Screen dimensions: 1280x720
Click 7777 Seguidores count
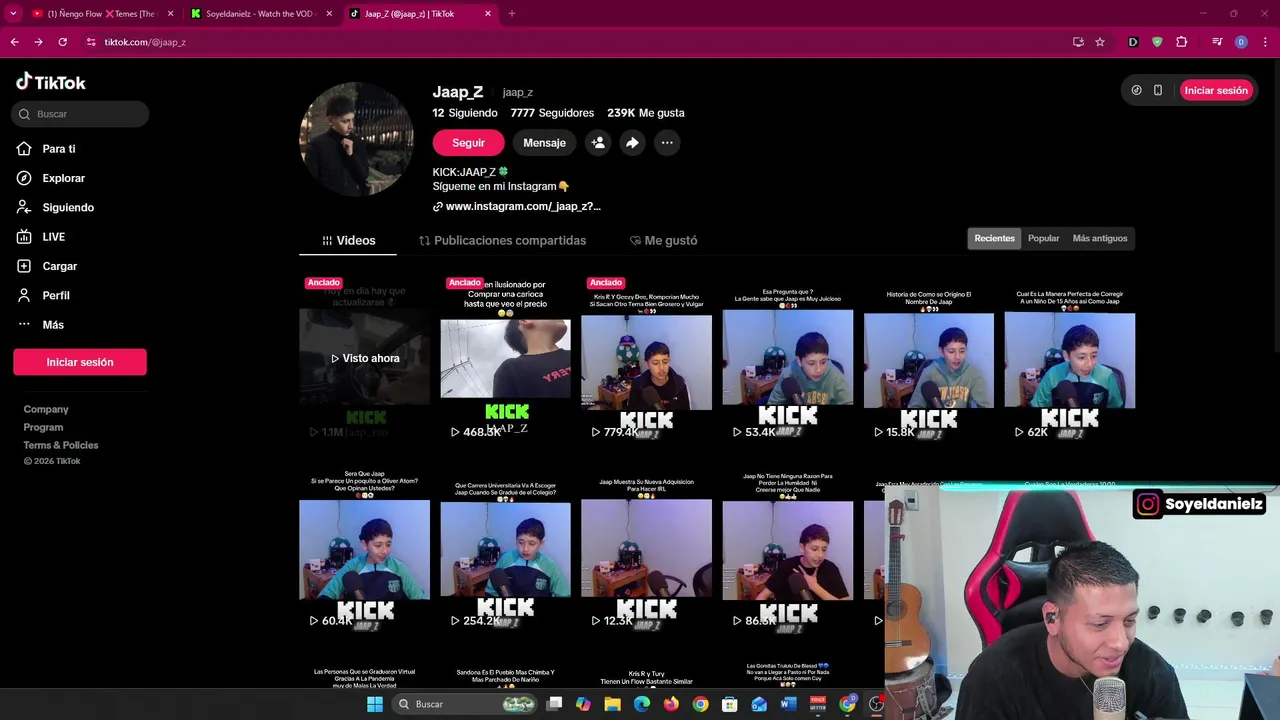[x=552, y=113]
